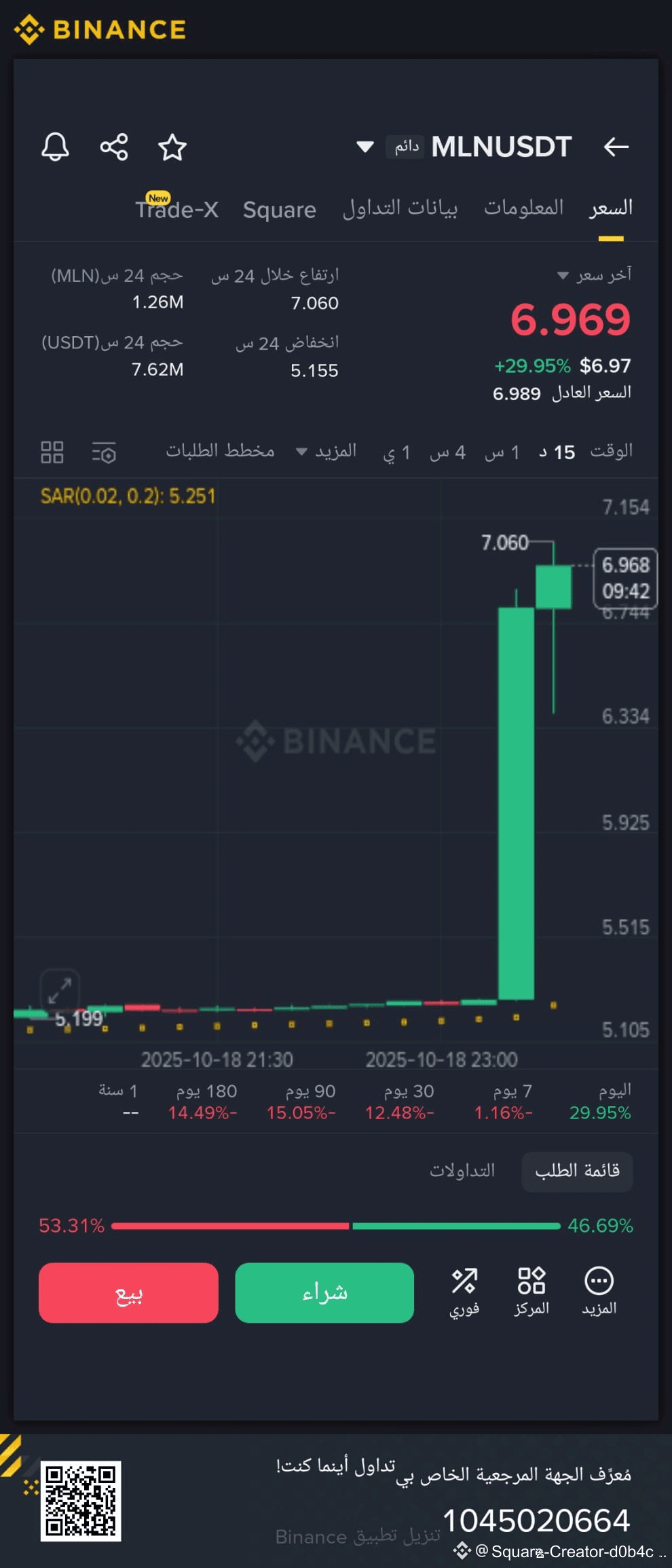Tap the referral ID 1045020664
Screen dimensions: 672x1568
[536, 1520]
